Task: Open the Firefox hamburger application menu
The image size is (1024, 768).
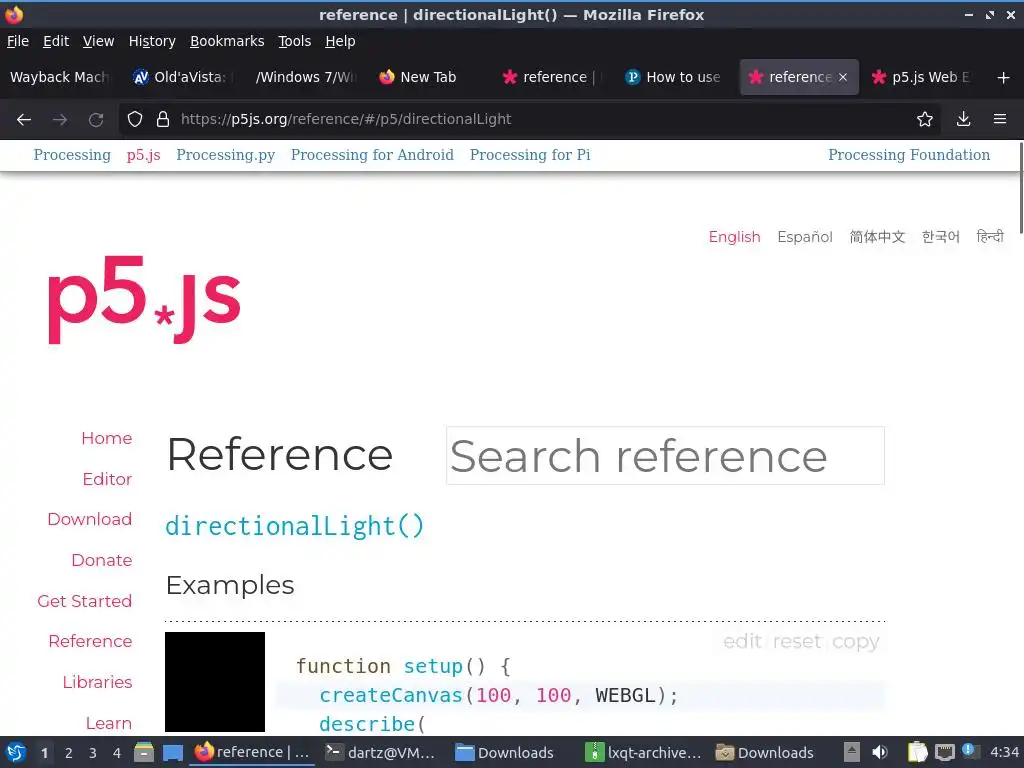Action: coord(1000,120)
